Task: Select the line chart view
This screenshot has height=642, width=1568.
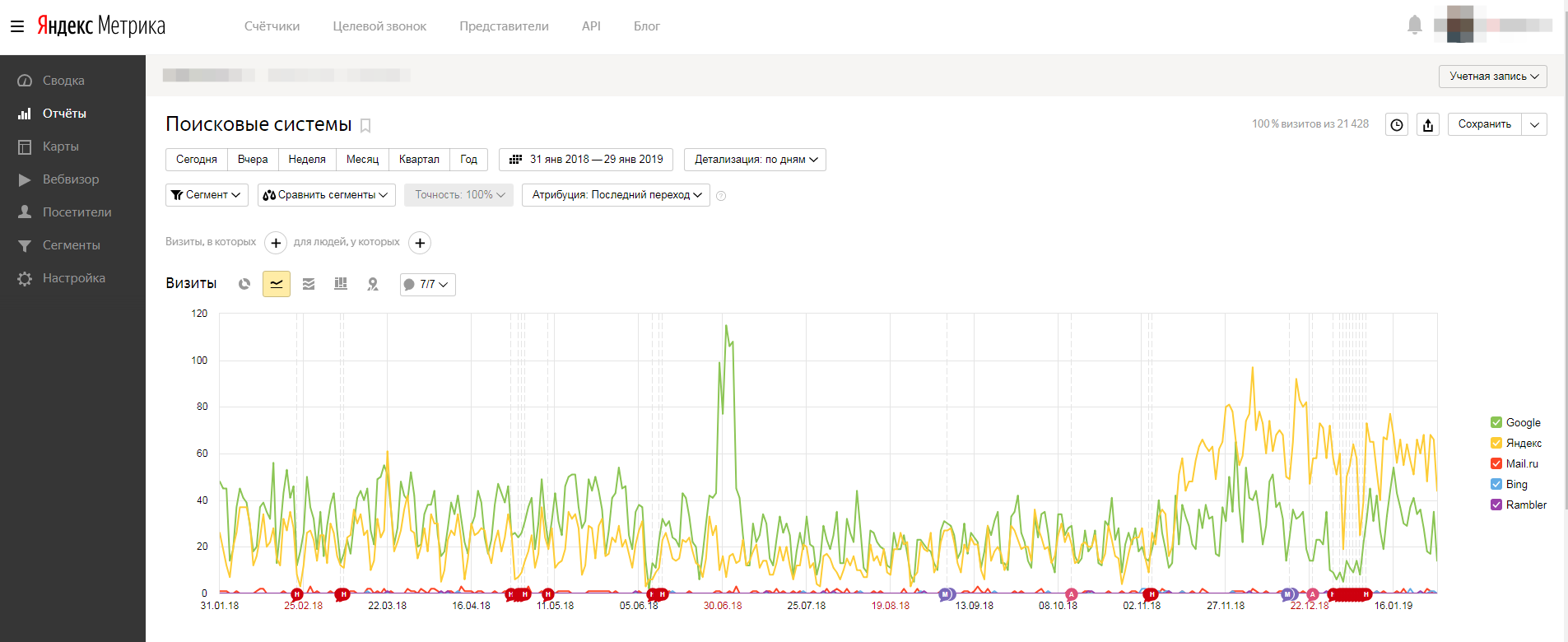Action: point(277,284)
